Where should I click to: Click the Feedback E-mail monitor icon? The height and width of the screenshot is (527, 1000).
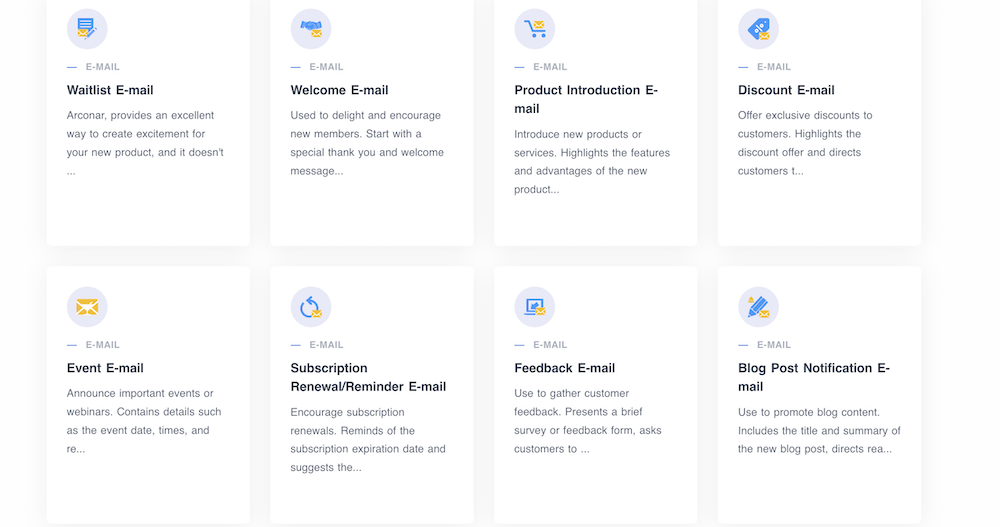tap(535, 307)
